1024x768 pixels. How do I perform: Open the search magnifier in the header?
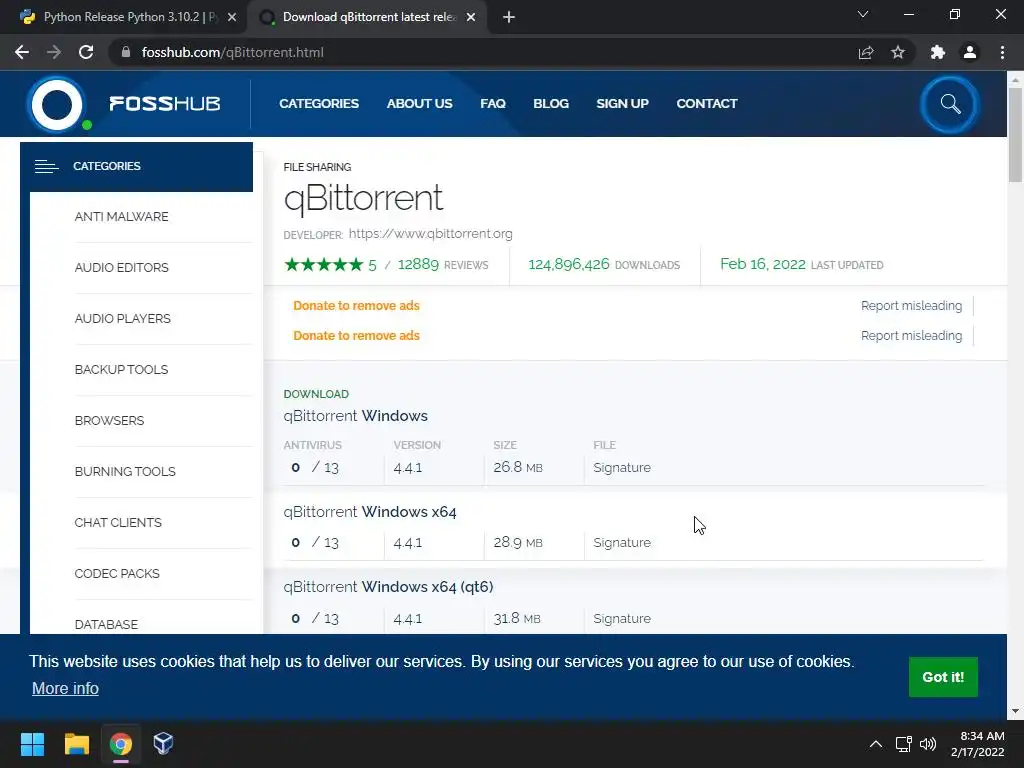click(950, 104)
